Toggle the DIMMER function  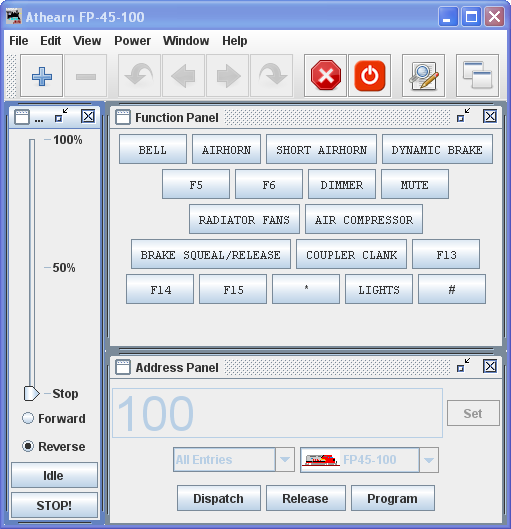(342, 184)
